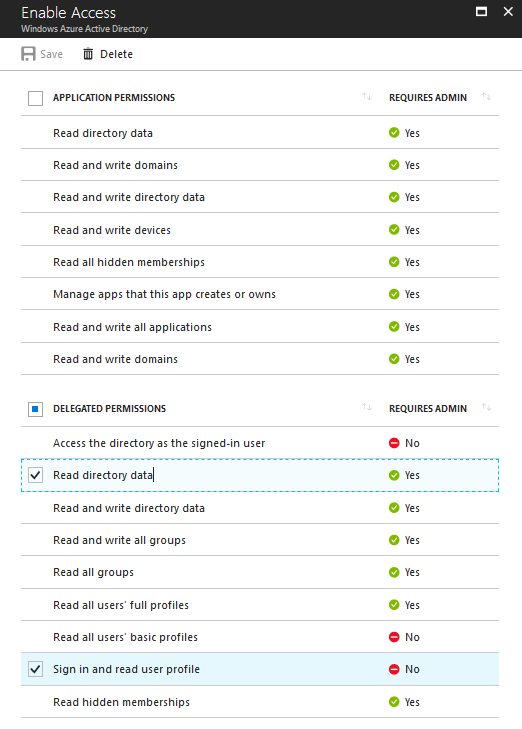Viewport: 522px width, 729px height.
Task: Uncheck delegated Read directory data checkbox
Action: click(x=35, y=475)
